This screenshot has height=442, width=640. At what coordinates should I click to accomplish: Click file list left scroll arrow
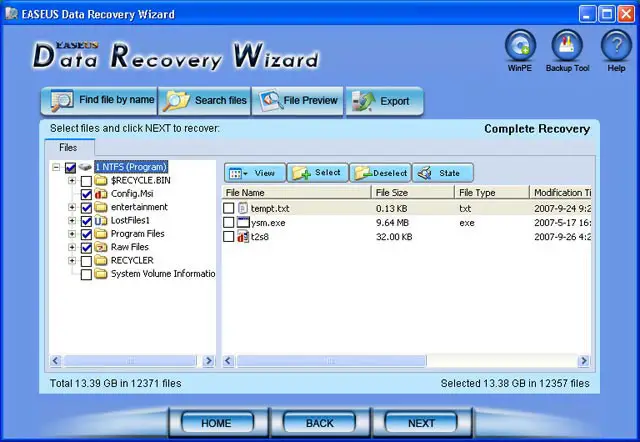[x=229, y=361]
